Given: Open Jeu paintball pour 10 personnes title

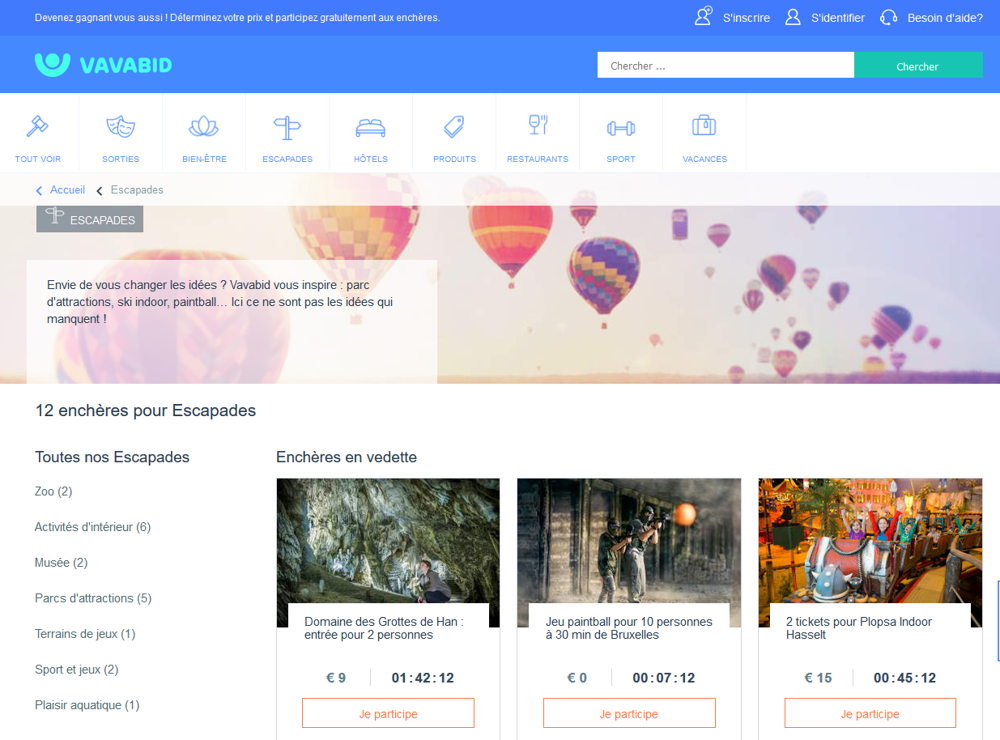Looking at the screenshot, I should [x=629, y=628].
